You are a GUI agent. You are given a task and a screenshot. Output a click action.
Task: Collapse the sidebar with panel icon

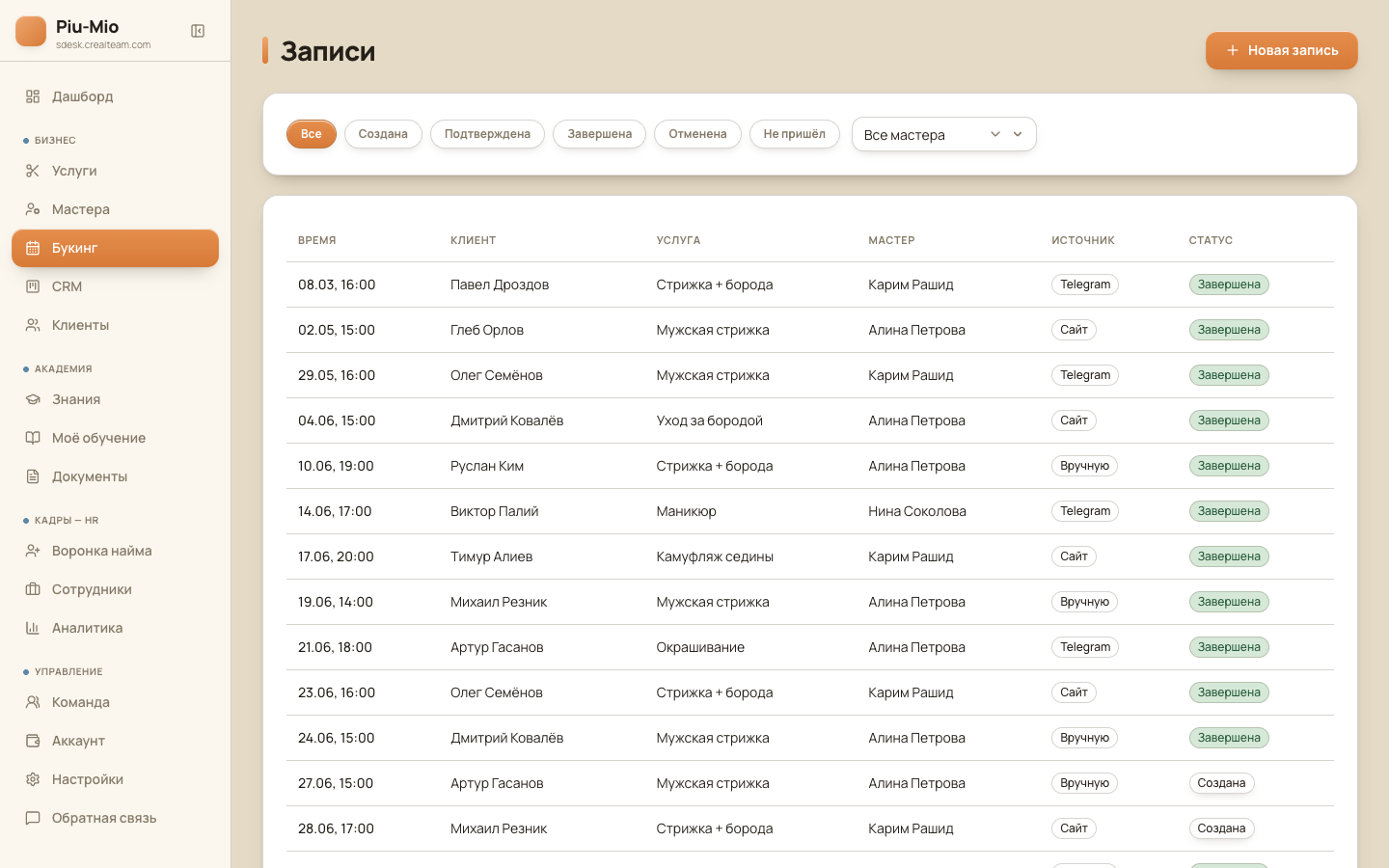(x=198, y=31)
